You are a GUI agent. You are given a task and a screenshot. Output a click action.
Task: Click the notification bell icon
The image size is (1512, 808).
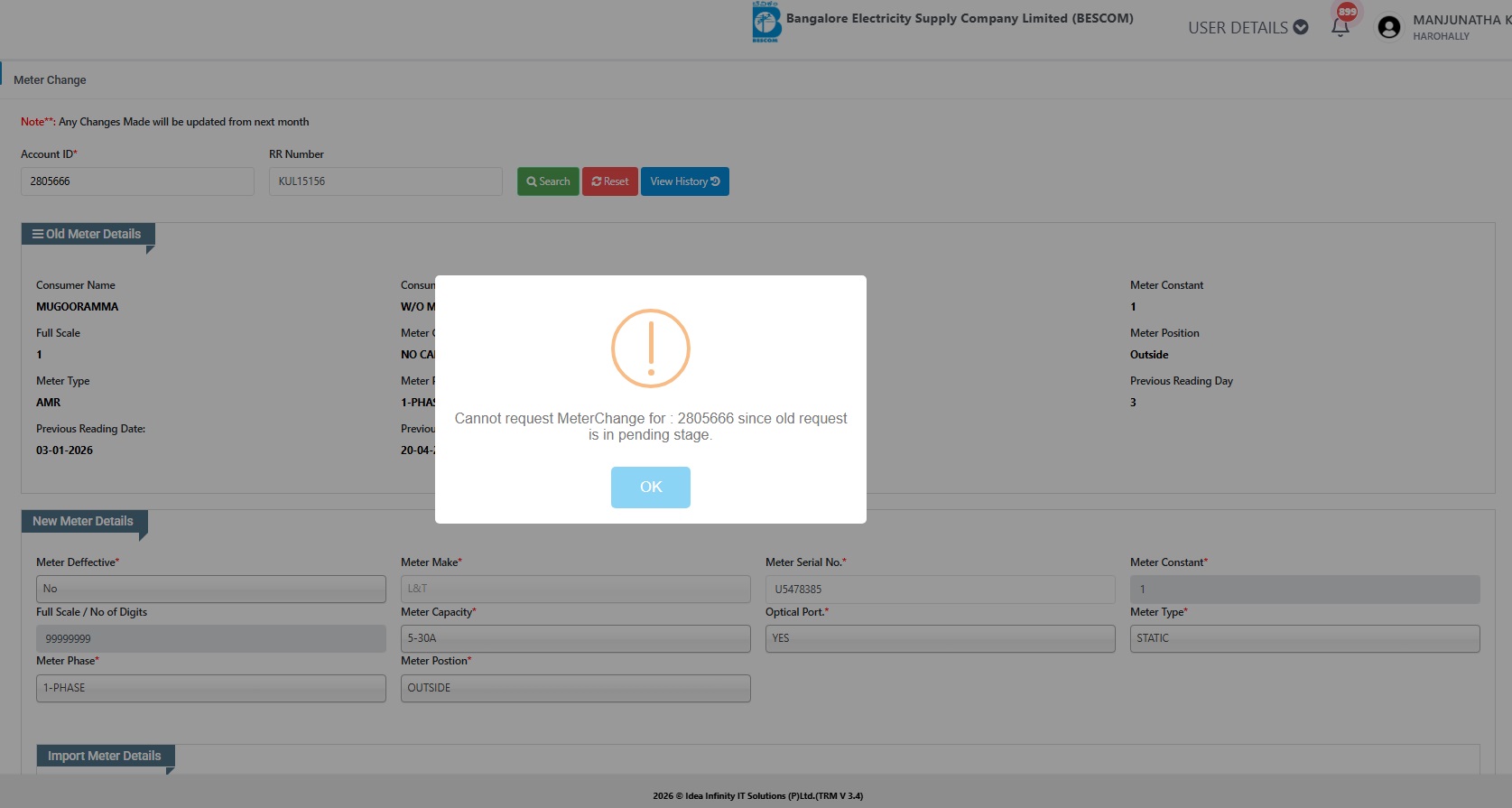1340,27
